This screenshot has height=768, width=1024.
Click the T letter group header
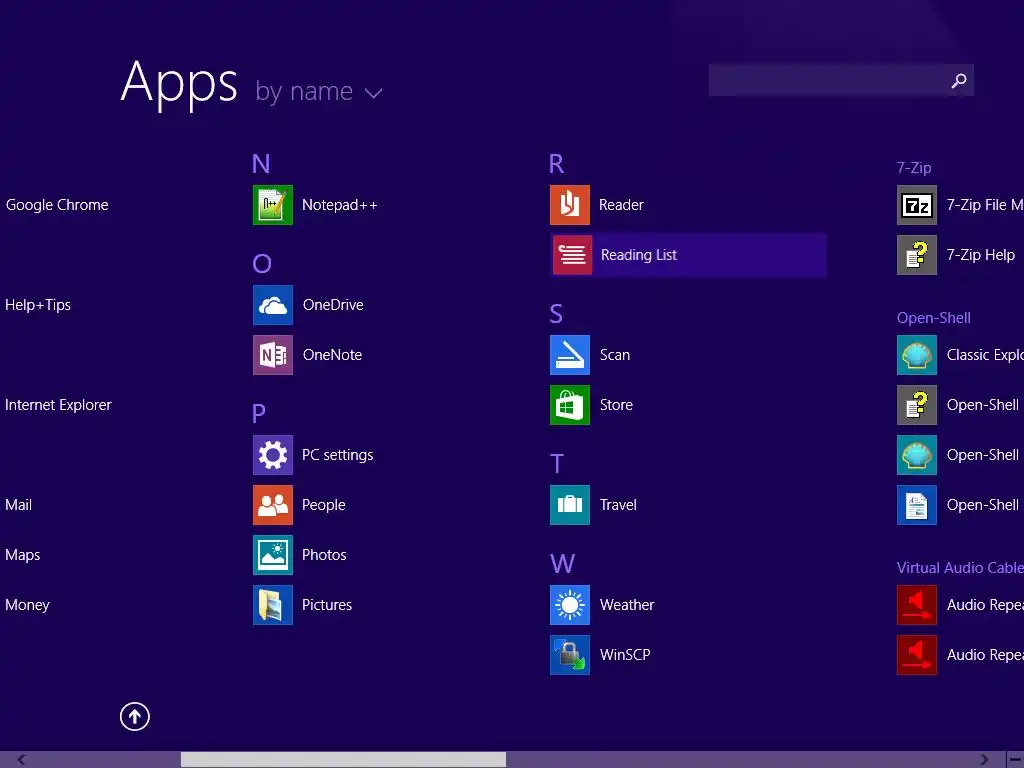point(556,463)
